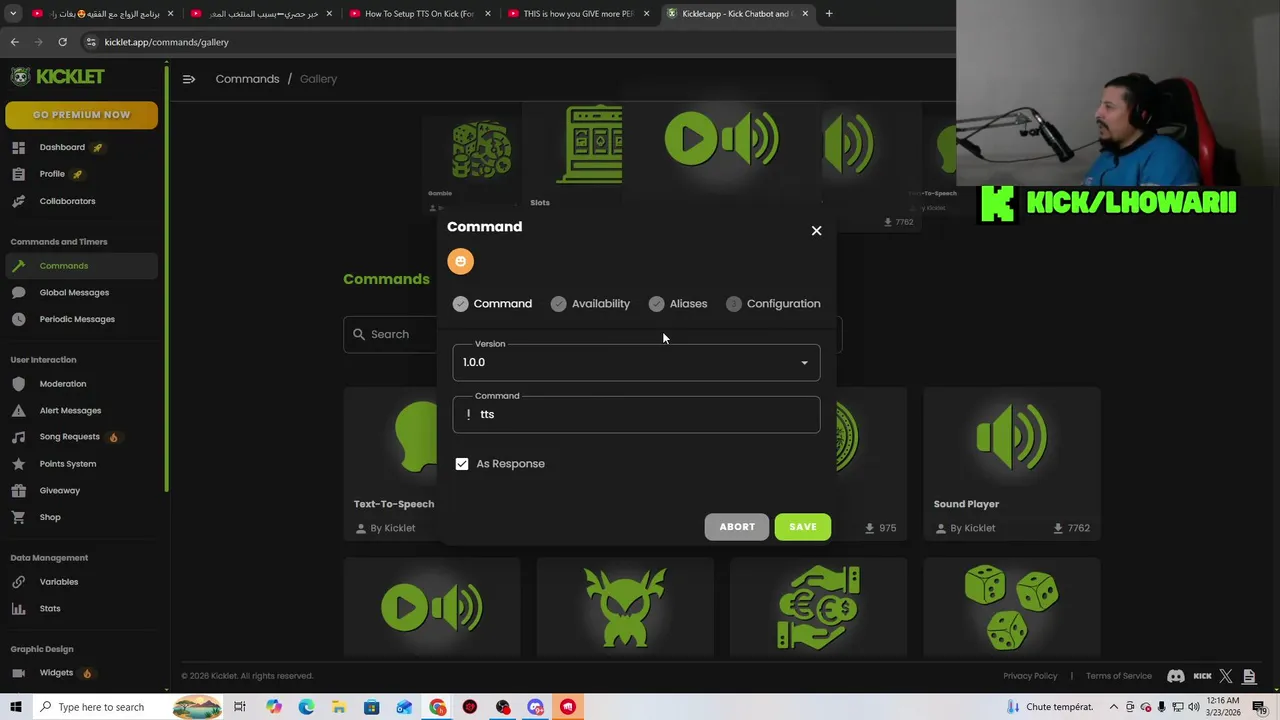
Task: Open Task View on the taskbar
Action: pos(240,707)
